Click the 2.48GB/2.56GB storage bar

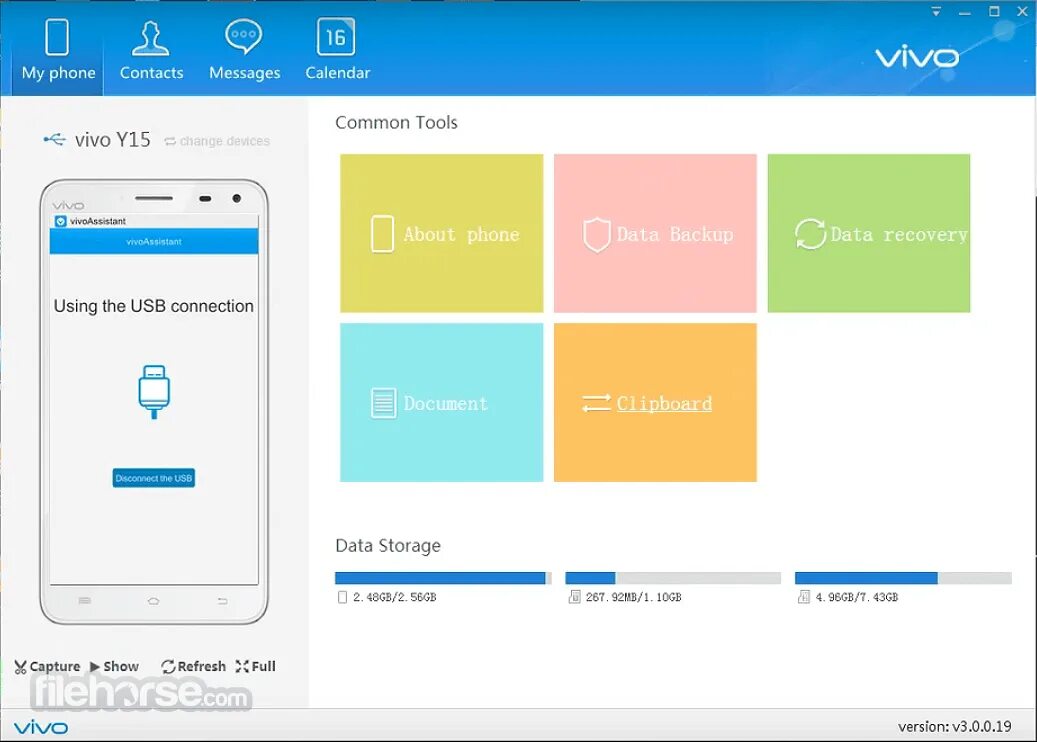click(443, 578)
